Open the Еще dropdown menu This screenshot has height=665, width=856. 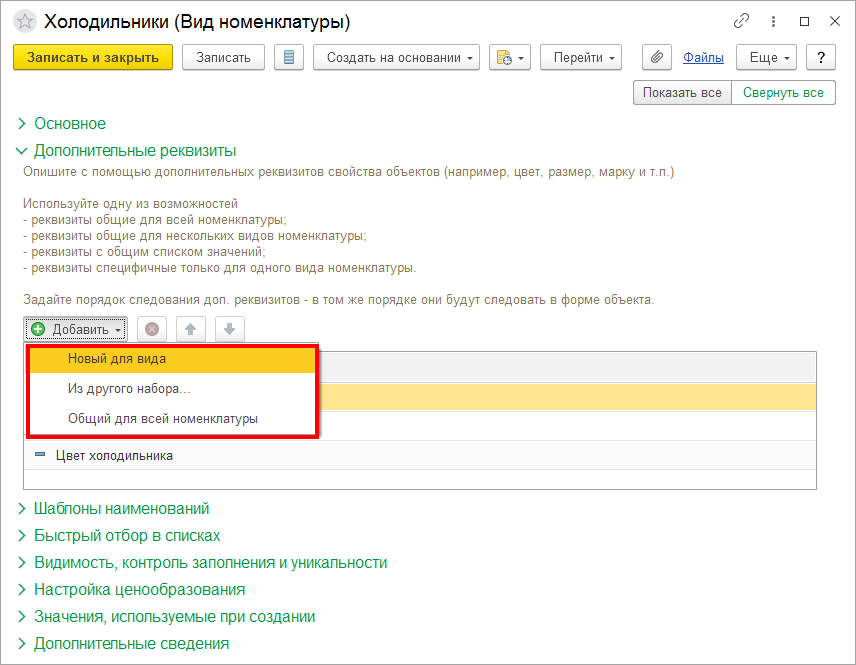point(765,58)
